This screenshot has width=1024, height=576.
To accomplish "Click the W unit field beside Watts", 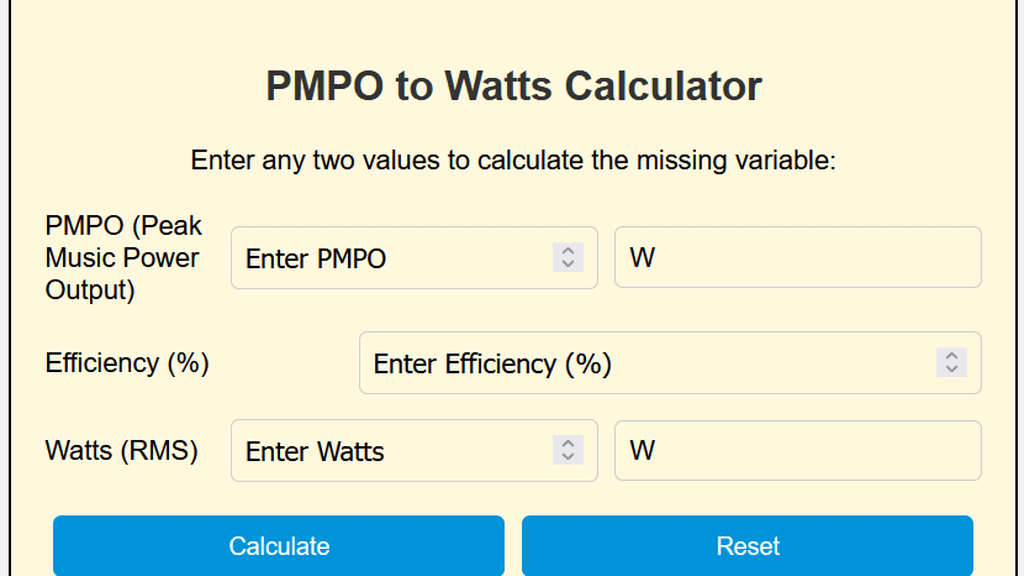I will pyautogui.click(x=797, y=450).
